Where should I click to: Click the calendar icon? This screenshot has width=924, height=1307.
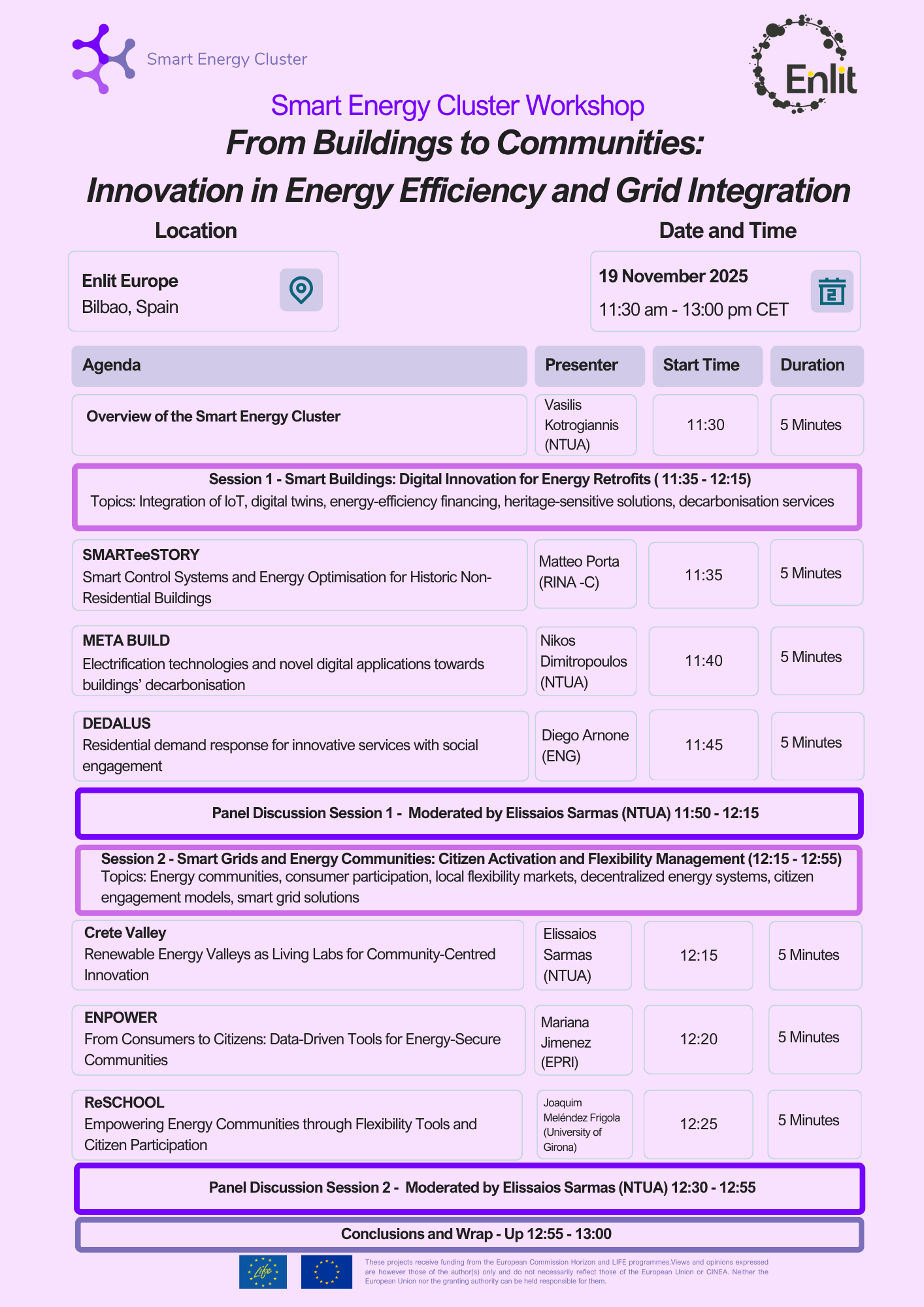click(x=832, y=291)
